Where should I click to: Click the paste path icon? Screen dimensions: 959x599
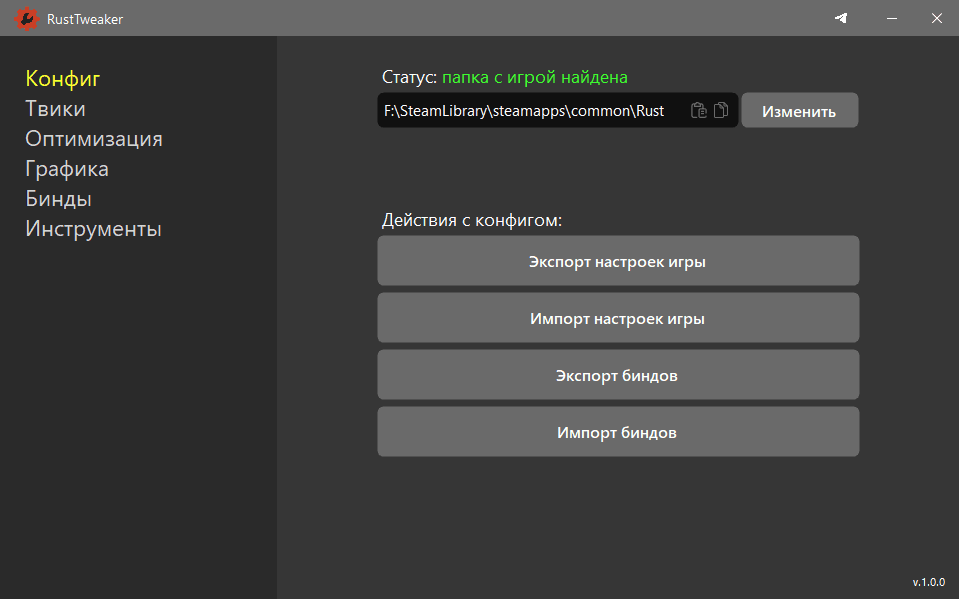pyautogui.click(x=699, y=111)
